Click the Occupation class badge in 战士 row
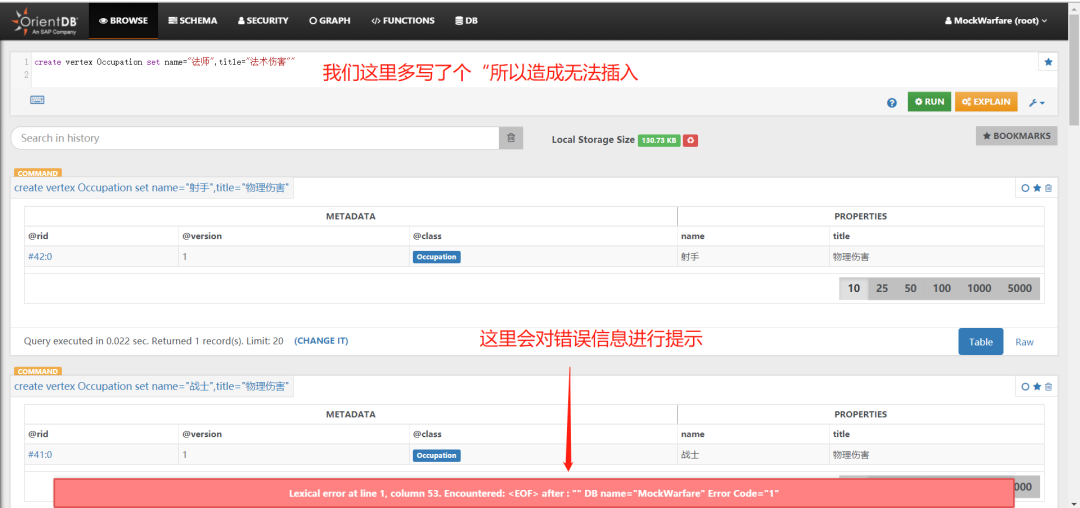The width and height of the screenshot is (1080, 508). pos(437,455)
